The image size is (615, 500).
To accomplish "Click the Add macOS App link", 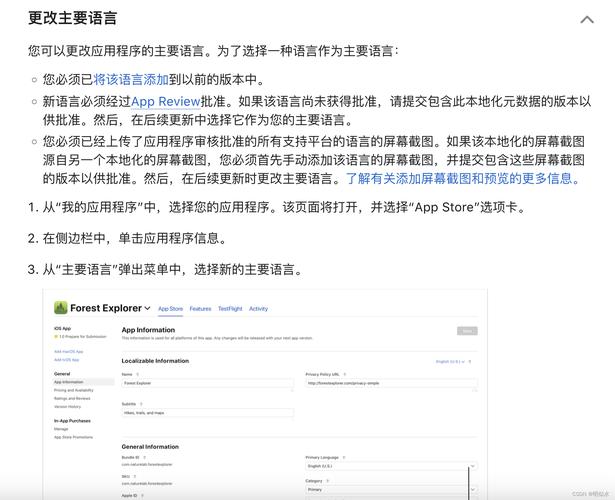I will coord(69,351).
